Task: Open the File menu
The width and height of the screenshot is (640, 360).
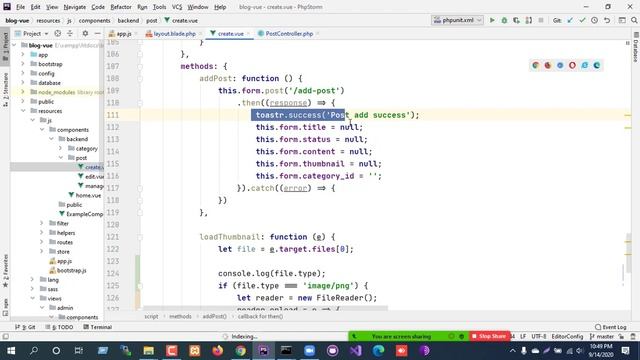Action: coord(20,7)
